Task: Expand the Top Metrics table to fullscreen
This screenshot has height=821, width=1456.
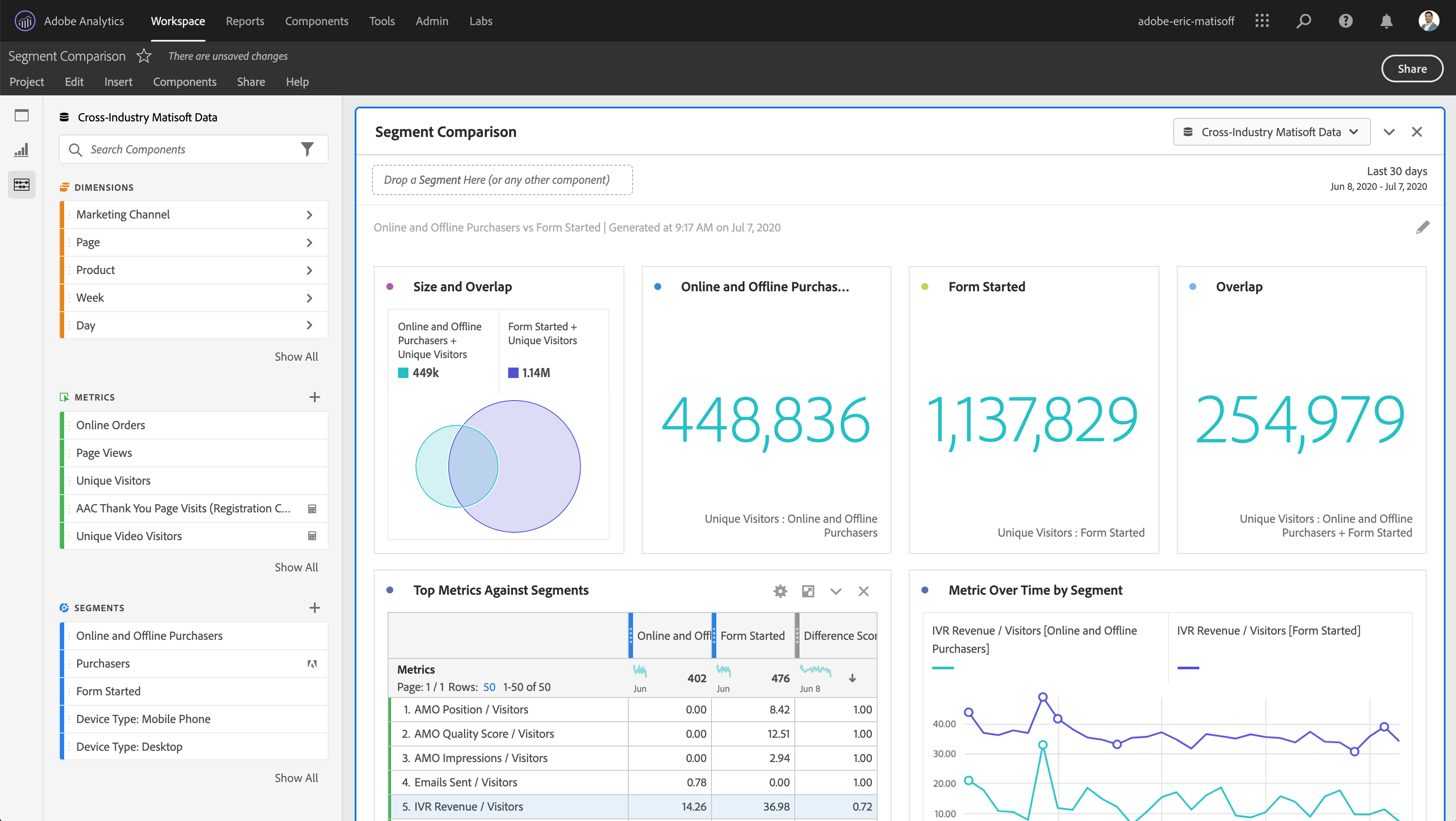Action: tap(808, 591)
